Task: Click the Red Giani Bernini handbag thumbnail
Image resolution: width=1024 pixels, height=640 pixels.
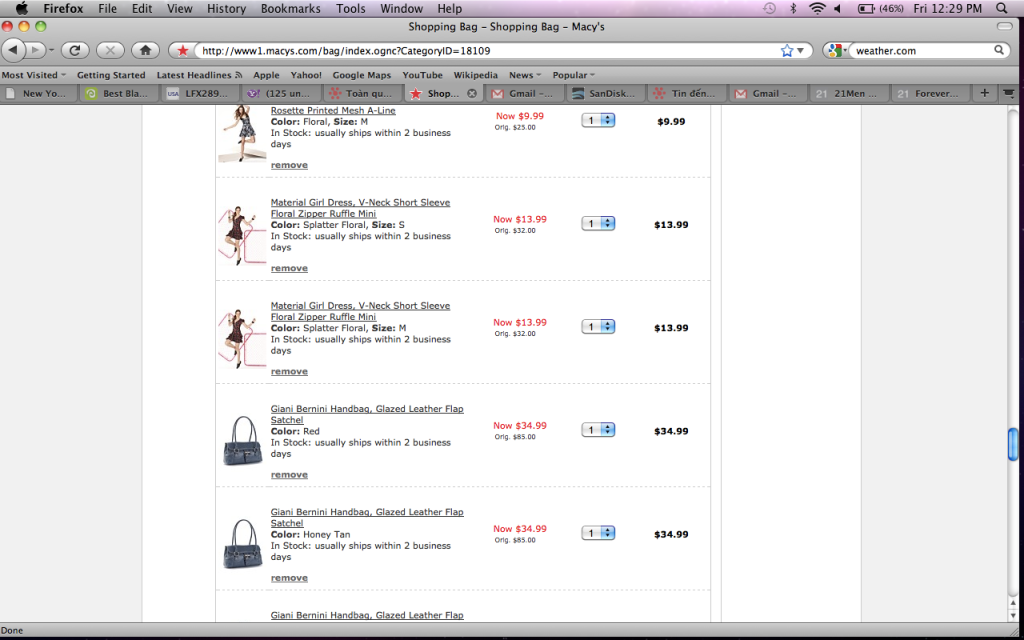Action: point(242,440)
